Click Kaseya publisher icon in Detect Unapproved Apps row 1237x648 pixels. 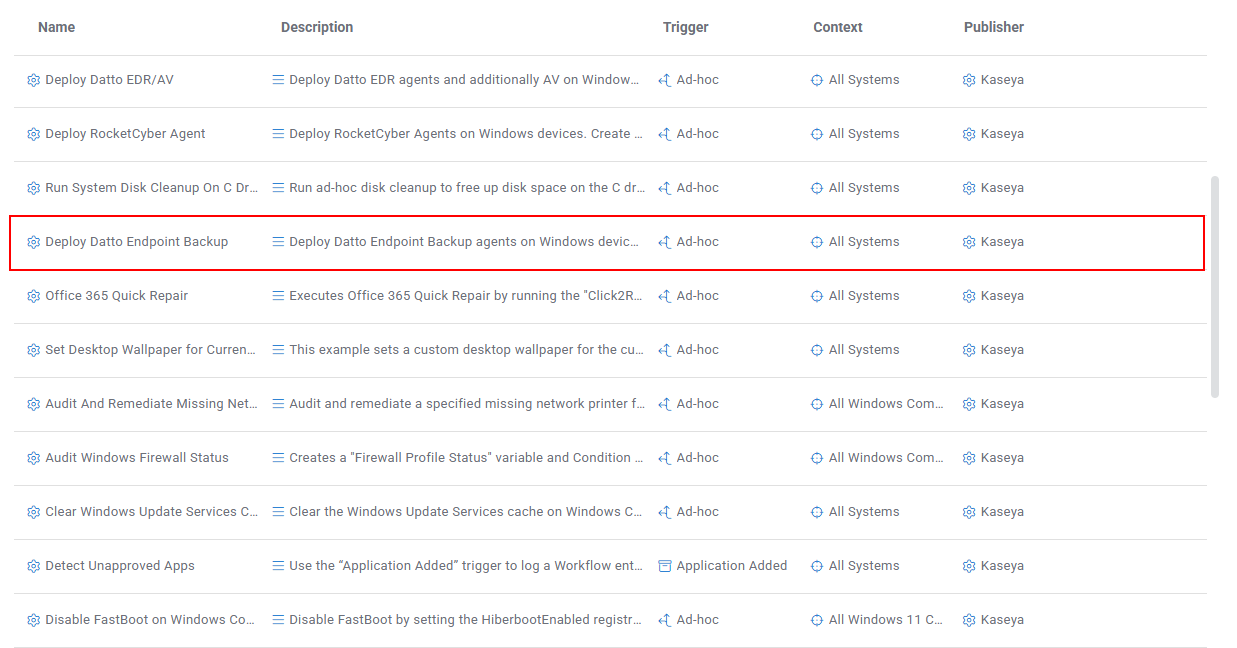coord(969,566)
